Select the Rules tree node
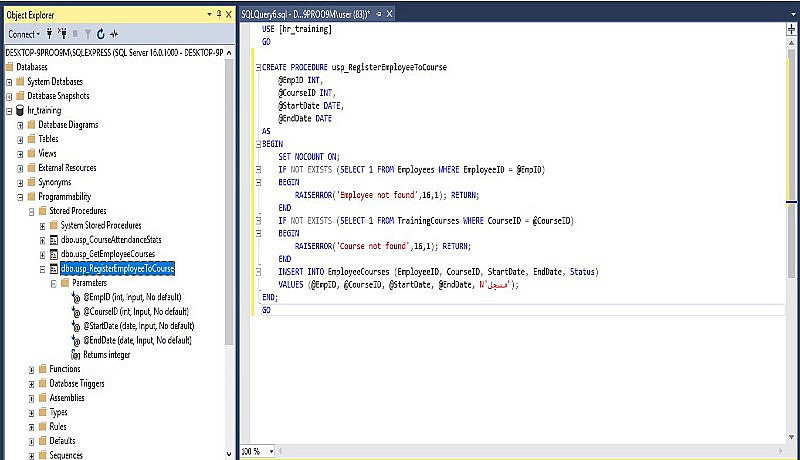800x460 pixels. (58, 426)
